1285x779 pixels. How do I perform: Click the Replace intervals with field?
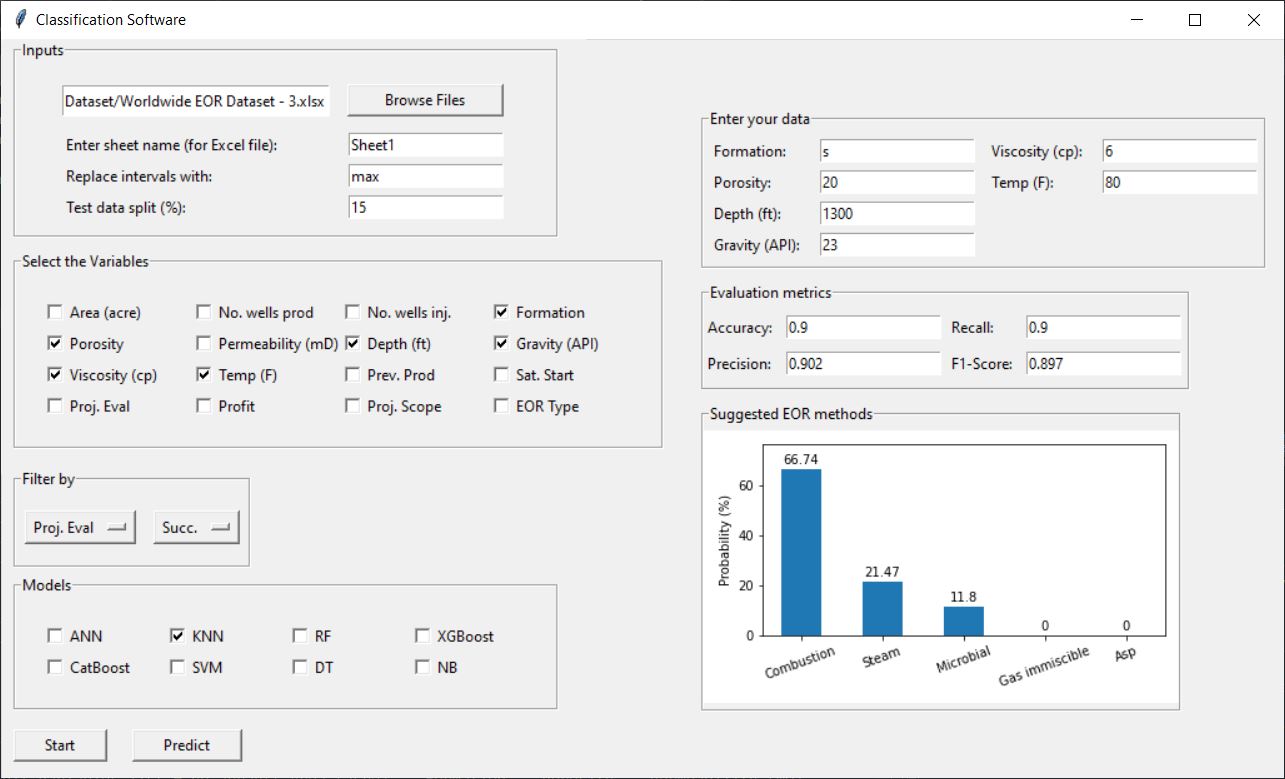pos(425,177)
